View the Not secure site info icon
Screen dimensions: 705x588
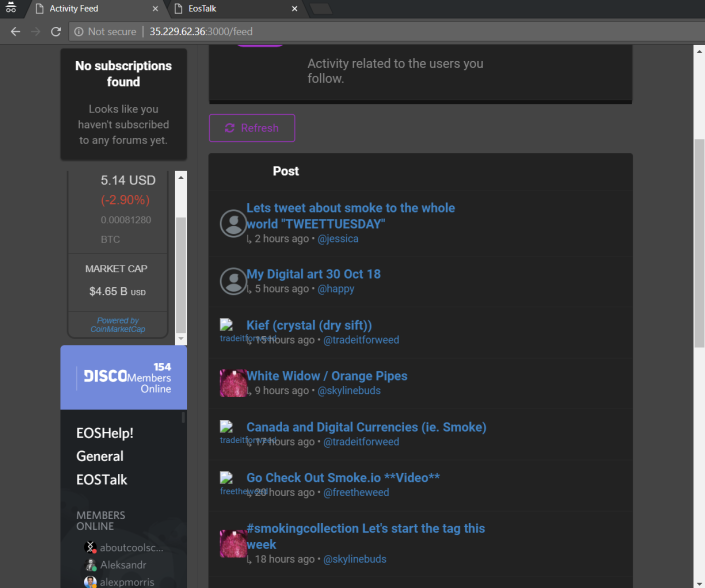point(79,31)
